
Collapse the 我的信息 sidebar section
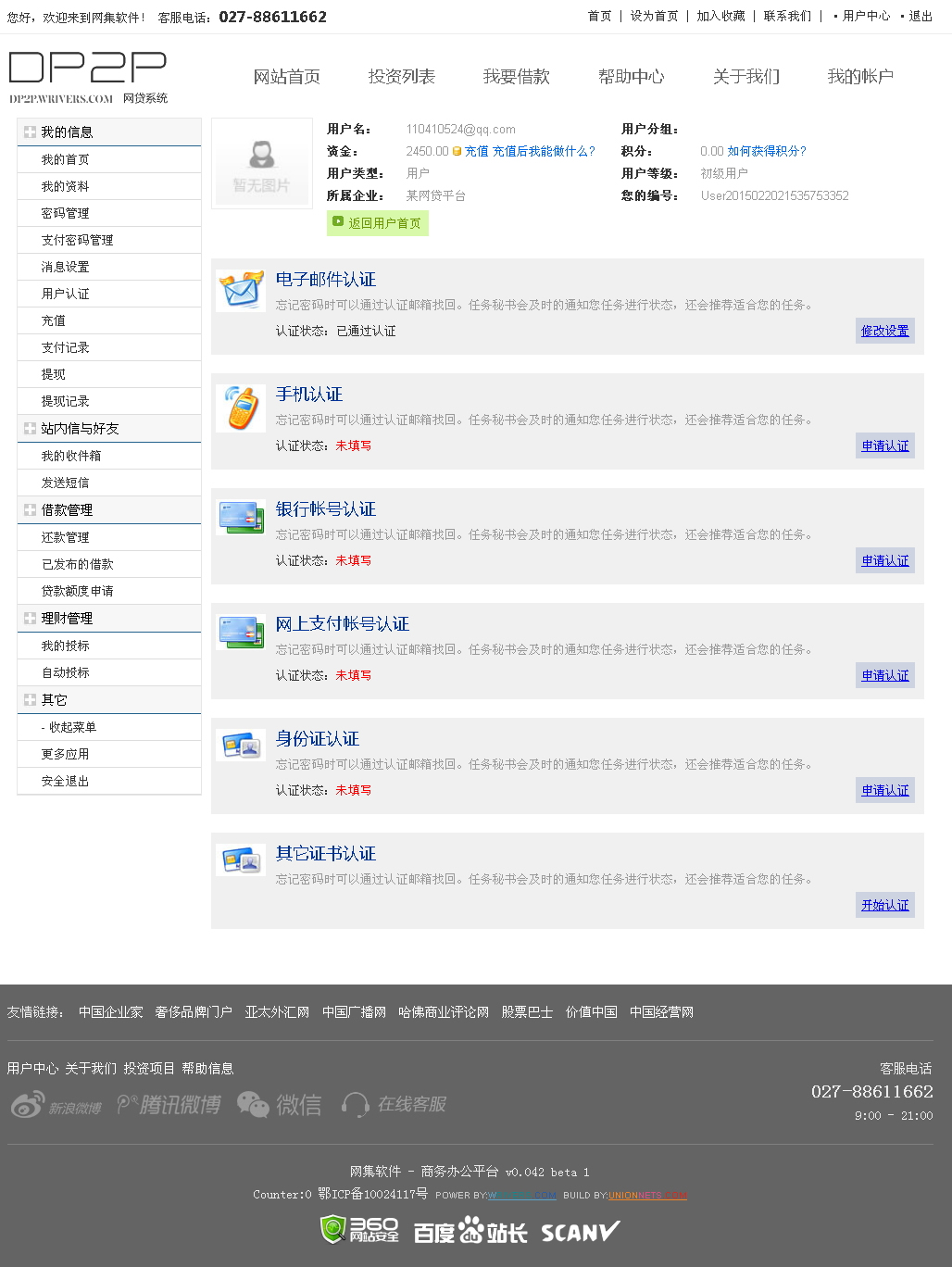coord(30,132)
